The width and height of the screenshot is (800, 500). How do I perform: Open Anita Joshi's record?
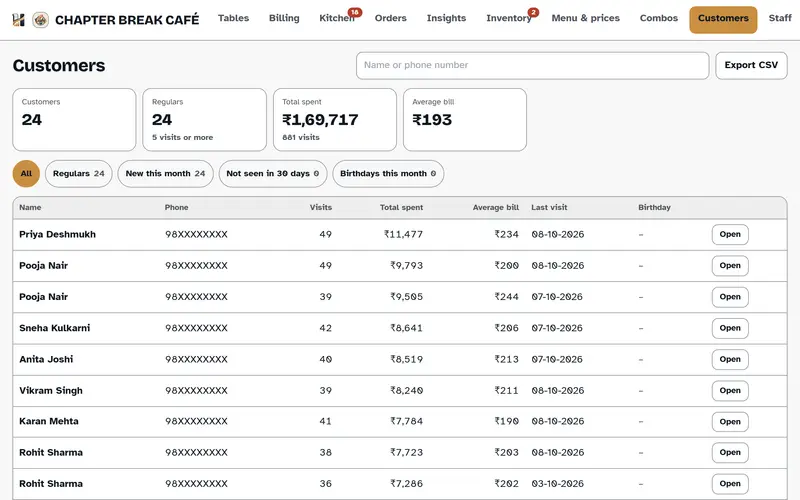pyautogui.click(x=730, y=359)
